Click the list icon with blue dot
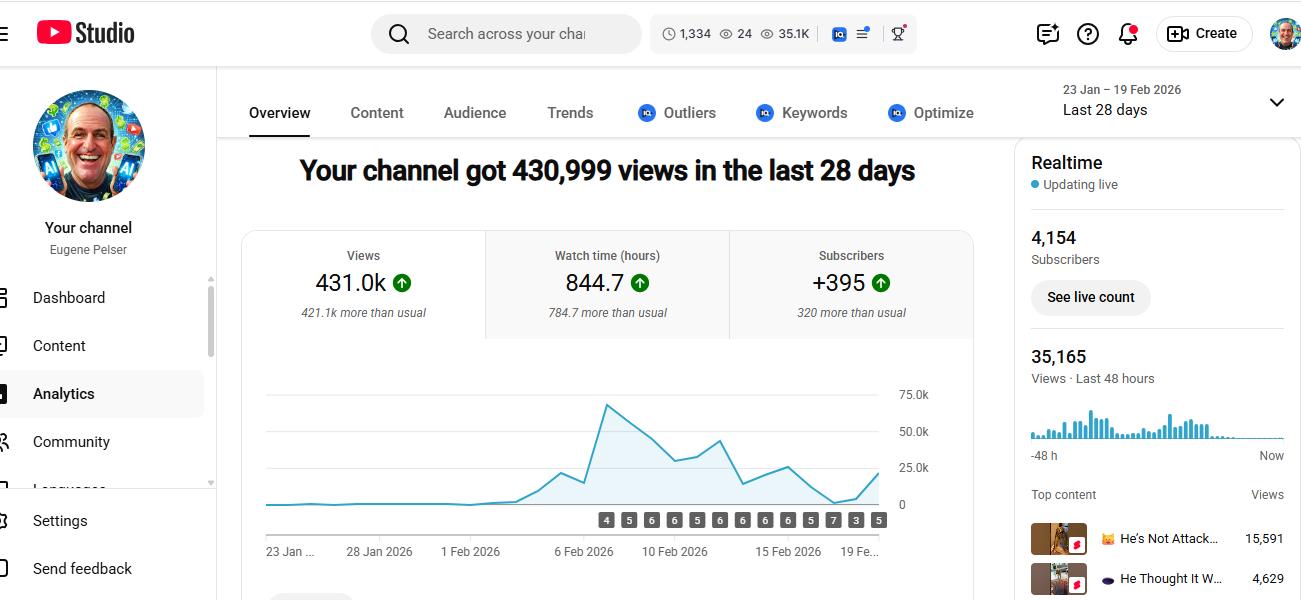This screenshot has height=600, width=1301. pos(862,34)
